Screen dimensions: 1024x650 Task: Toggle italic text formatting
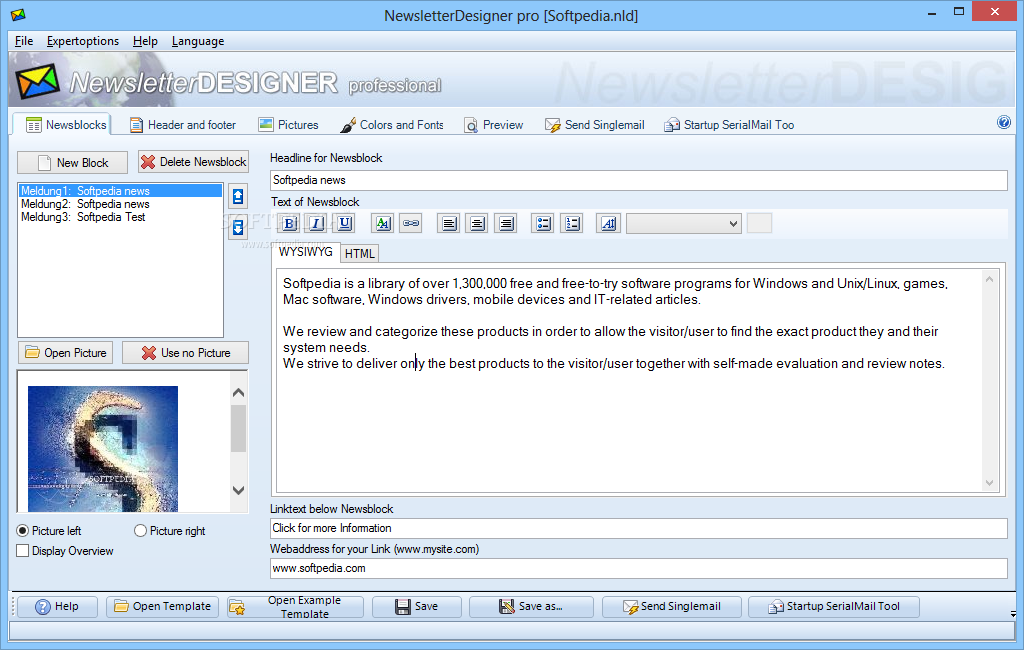coord(317,224)
